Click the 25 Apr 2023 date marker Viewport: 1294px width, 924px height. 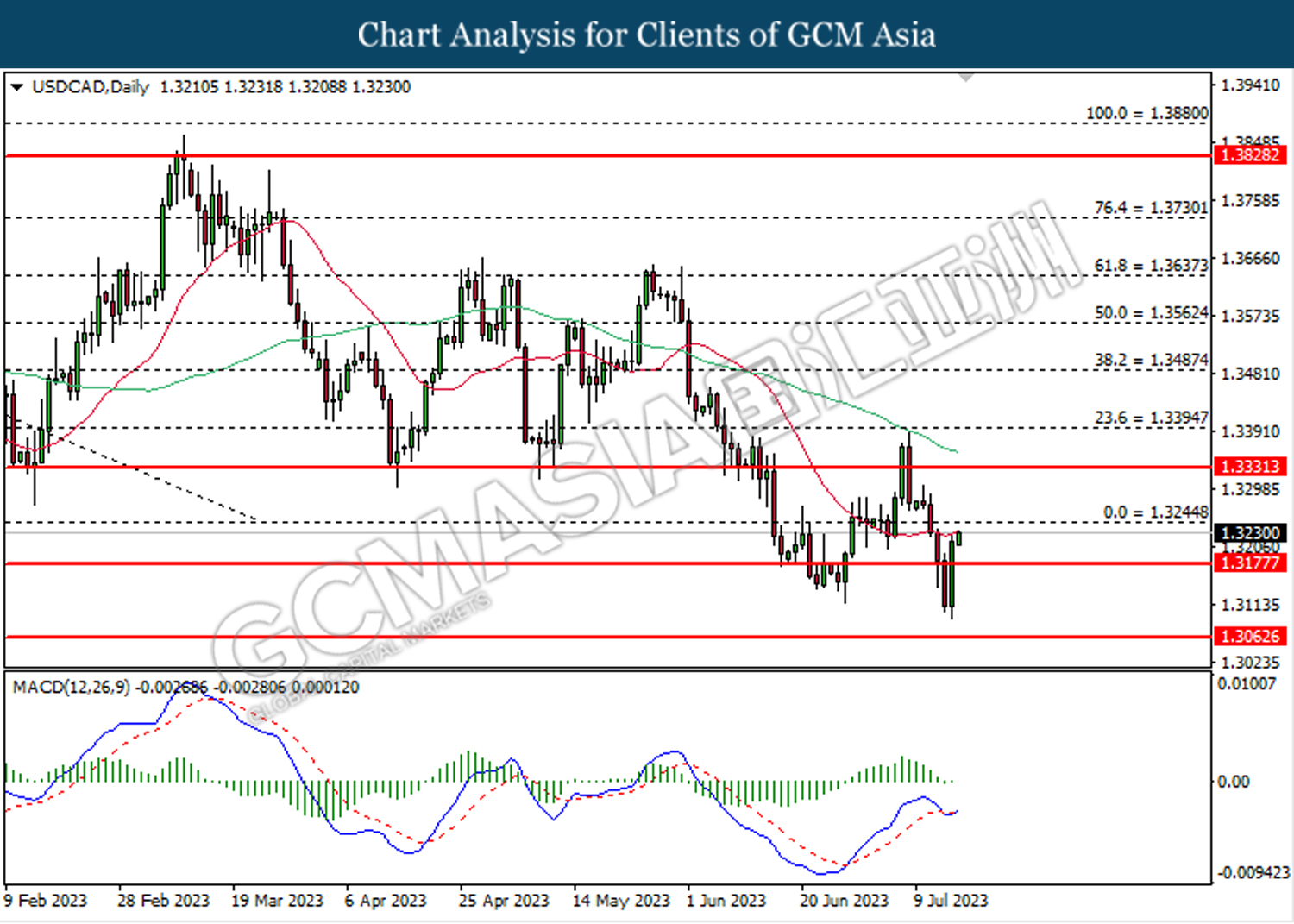tap(504, 901)
